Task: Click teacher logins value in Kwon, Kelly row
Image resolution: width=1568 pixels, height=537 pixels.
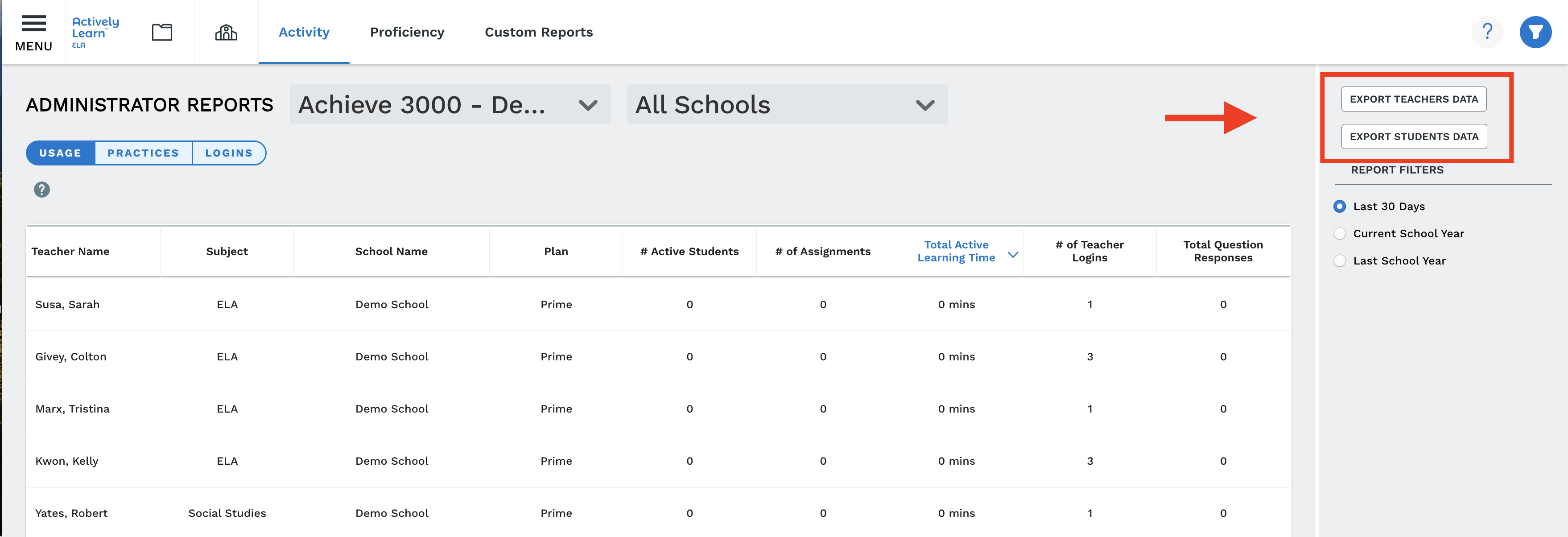Action: pos(1089,461)
